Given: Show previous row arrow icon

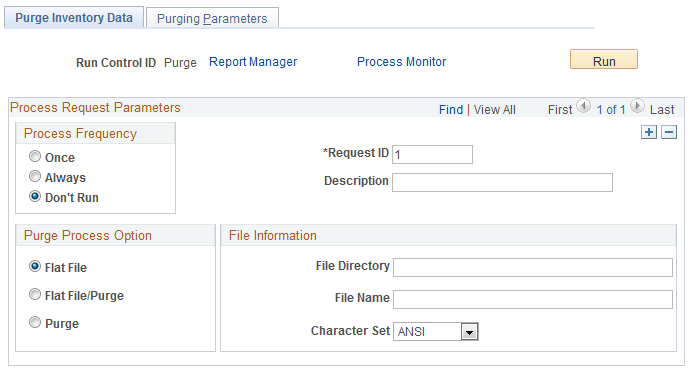Looking at the screenshot, I should [583, 106].
